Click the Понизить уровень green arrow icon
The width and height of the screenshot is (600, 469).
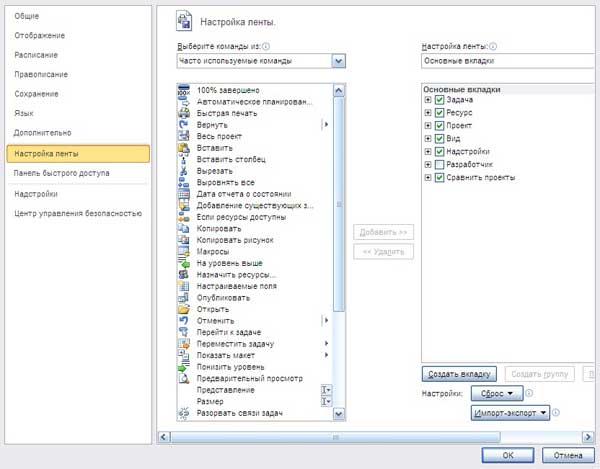[184, 367]
